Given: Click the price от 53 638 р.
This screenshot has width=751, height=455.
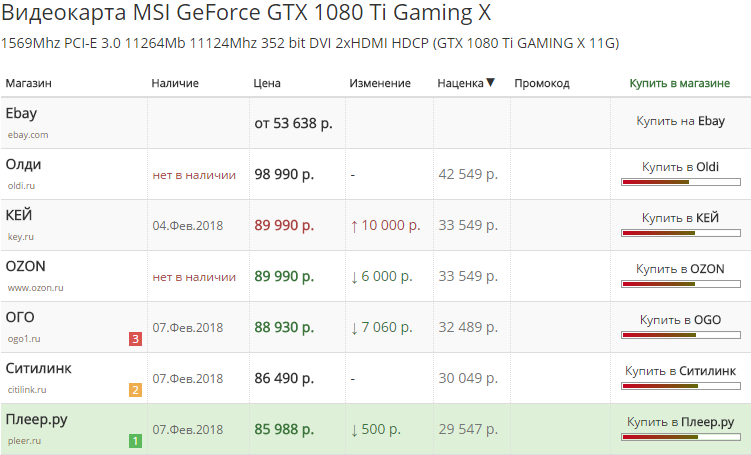Looking at the screenshot, I should [x=293, y=124].
